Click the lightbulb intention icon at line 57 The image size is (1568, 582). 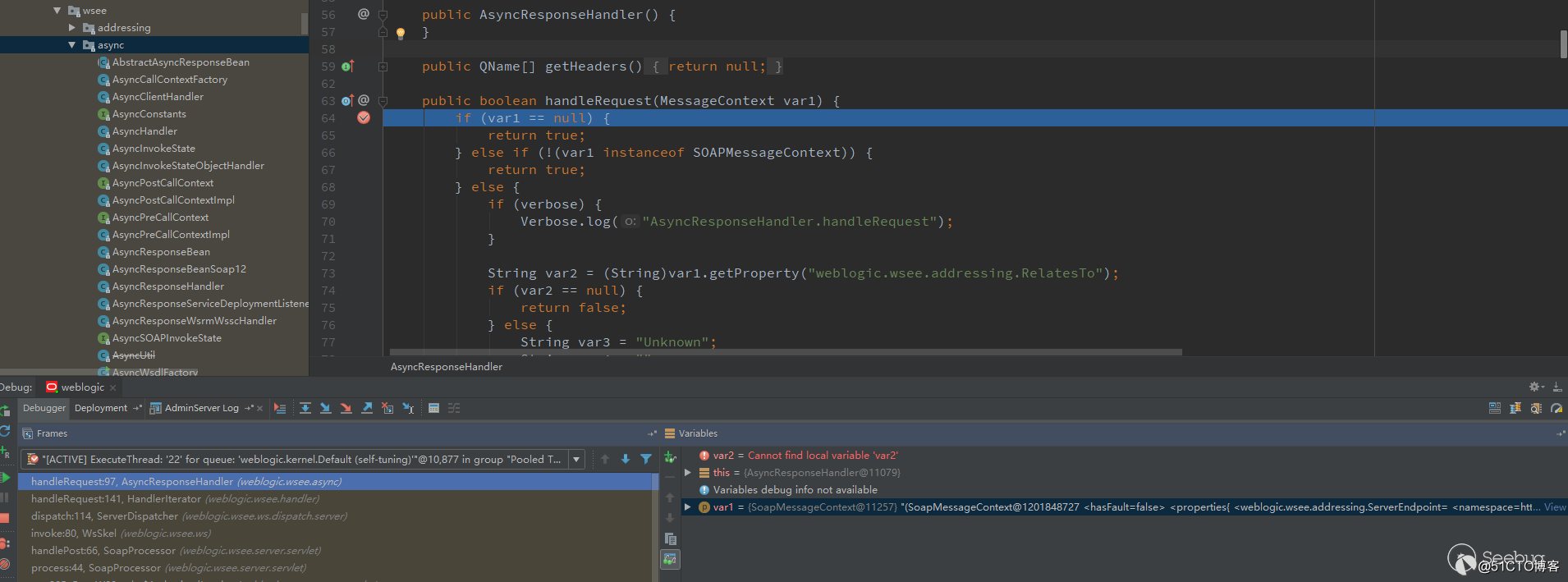coord(401,34)
